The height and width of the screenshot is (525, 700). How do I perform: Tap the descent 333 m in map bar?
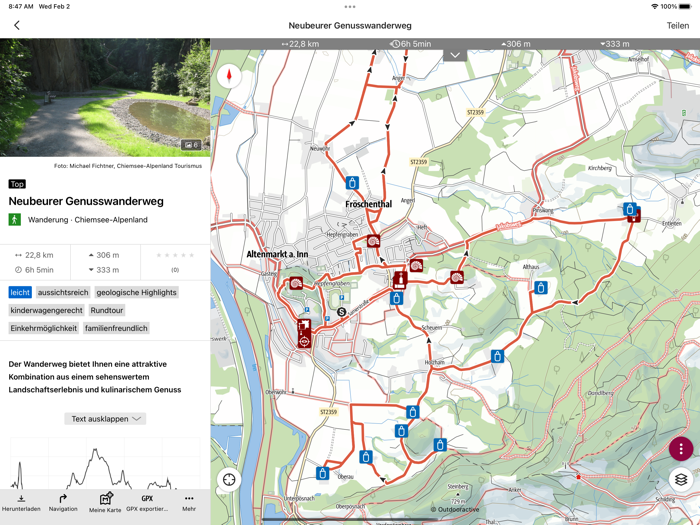pos(615,44)
